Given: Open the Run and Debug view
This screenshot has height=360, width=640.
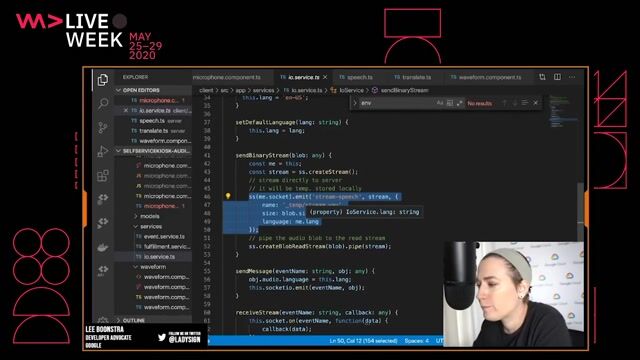Looking at the screenshot, I should pos(103,151).
